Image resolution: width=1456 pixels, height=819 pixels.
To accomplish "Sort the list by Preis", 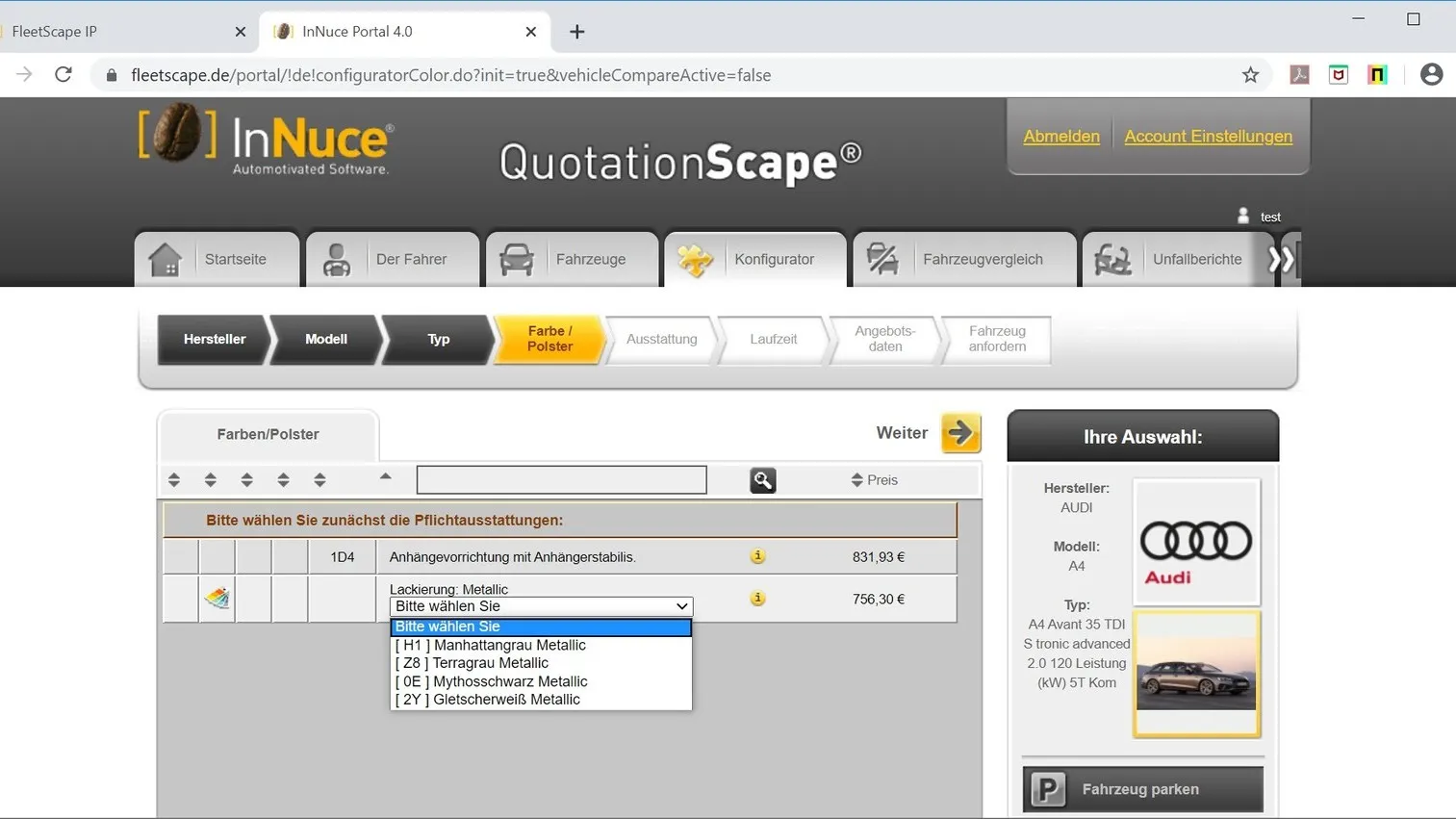I will tap(875, 480).
